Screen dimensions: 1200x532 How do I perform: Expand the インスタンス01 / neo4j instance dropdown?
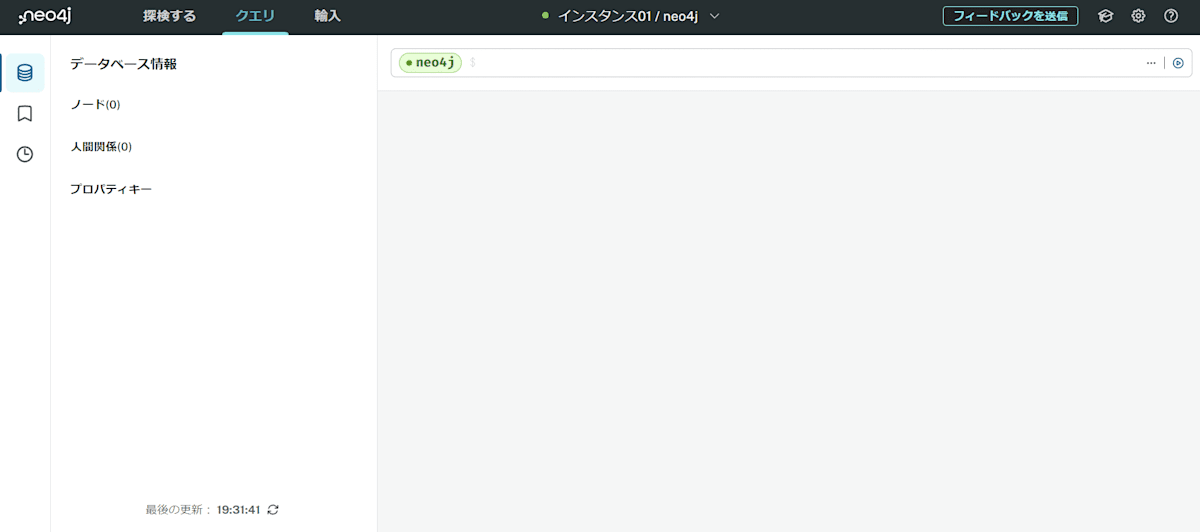(630, 16)
